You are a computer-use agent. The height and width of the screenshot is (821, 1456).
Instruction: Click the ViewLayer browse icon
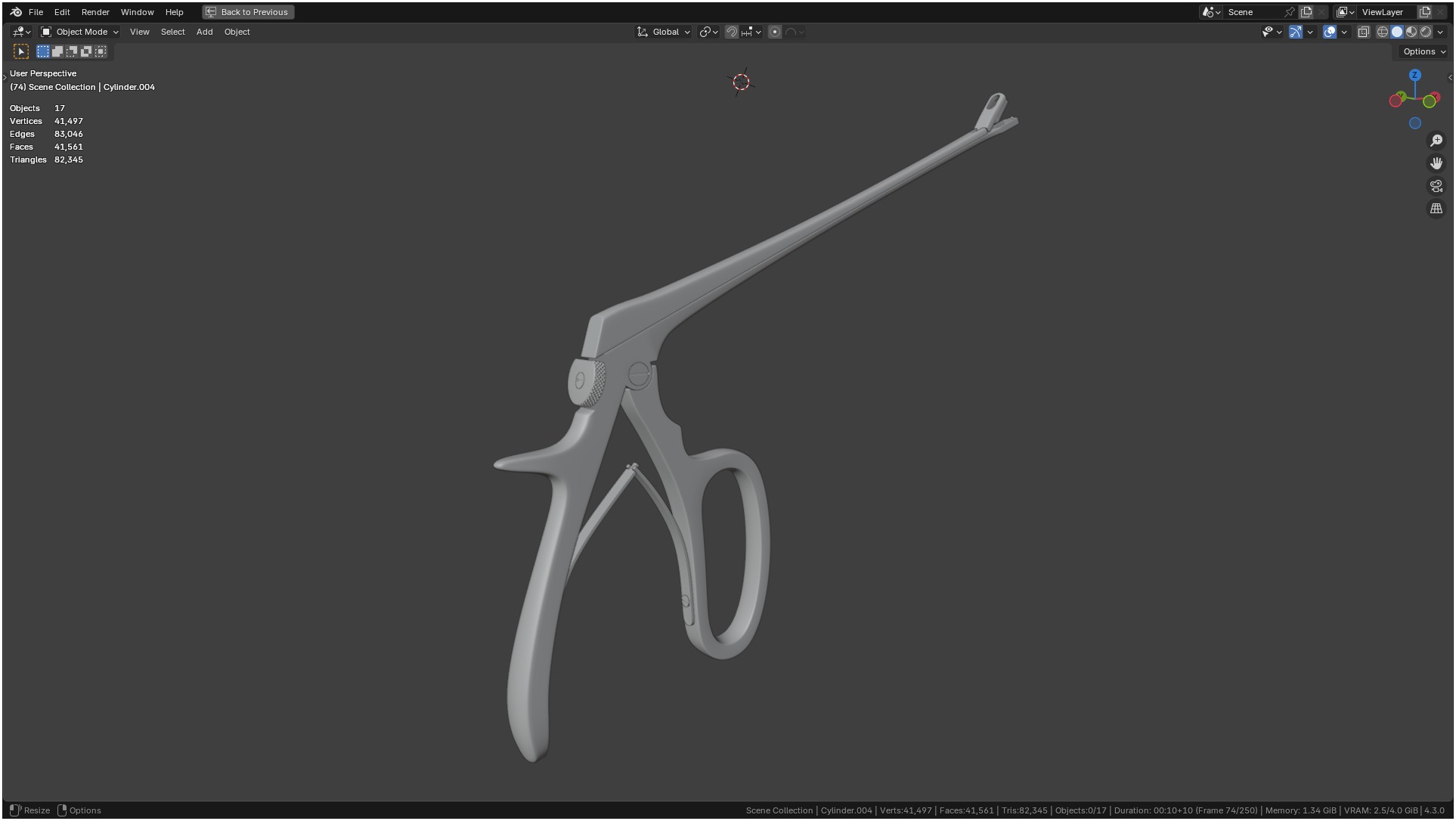[1345, 12]
